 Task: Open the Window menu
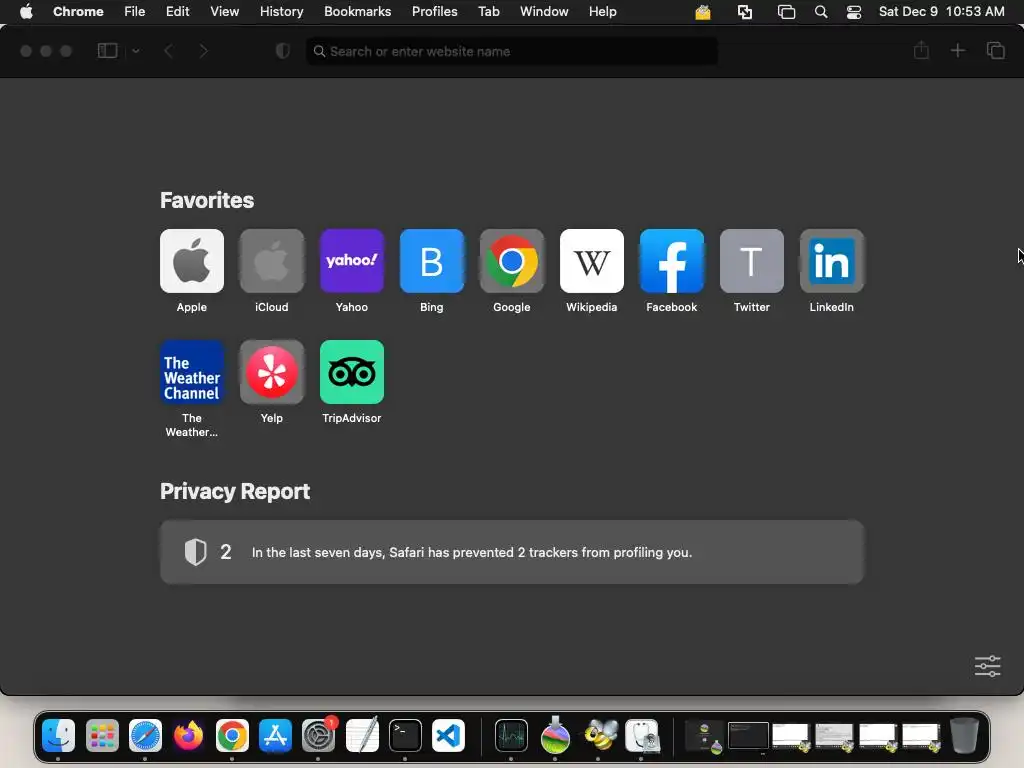[x=544, y=12]
